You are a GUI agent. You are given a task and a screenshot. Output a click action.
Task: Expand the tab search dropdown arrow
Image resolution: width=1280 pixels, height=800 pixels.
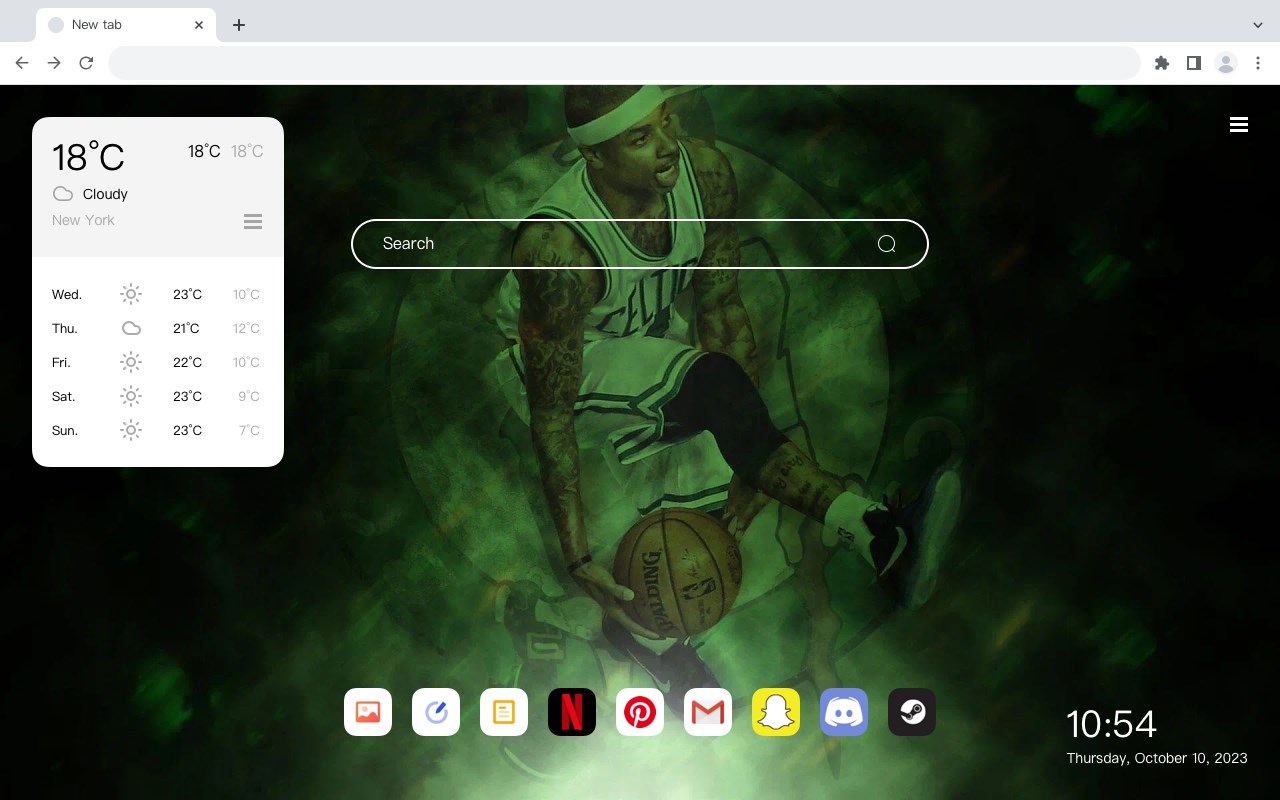1258,25
